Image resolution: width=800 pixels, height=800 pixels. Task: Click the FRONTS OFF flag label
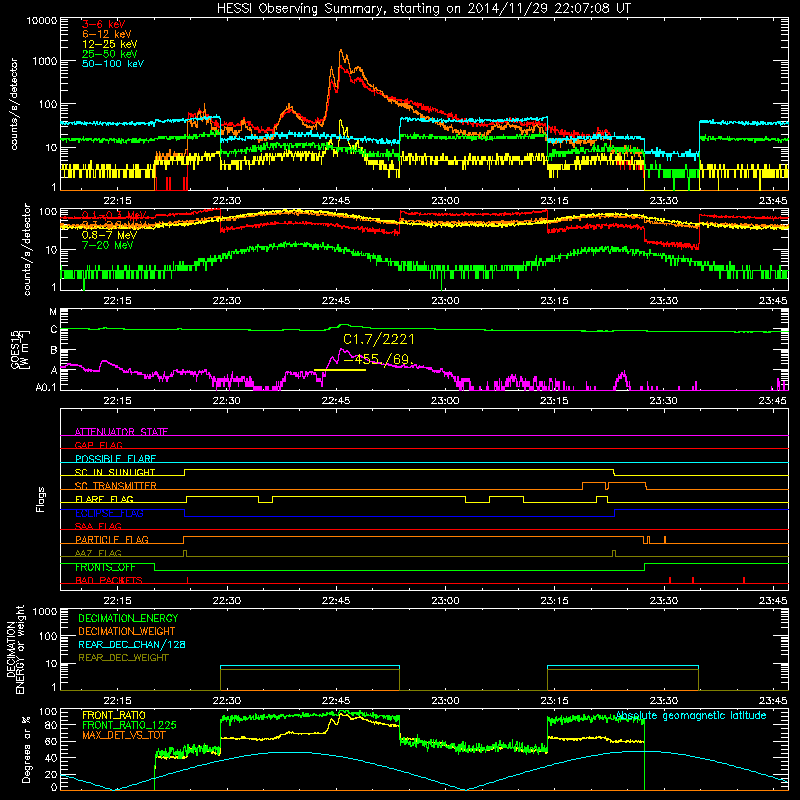coord(105,567)
